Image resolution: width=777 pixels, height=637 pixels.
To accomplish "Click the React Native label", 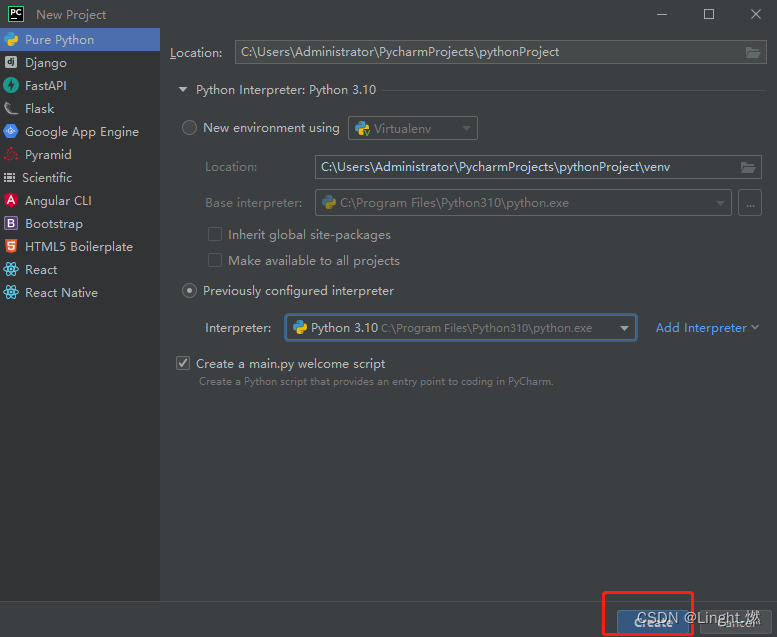I will point(61,292).
